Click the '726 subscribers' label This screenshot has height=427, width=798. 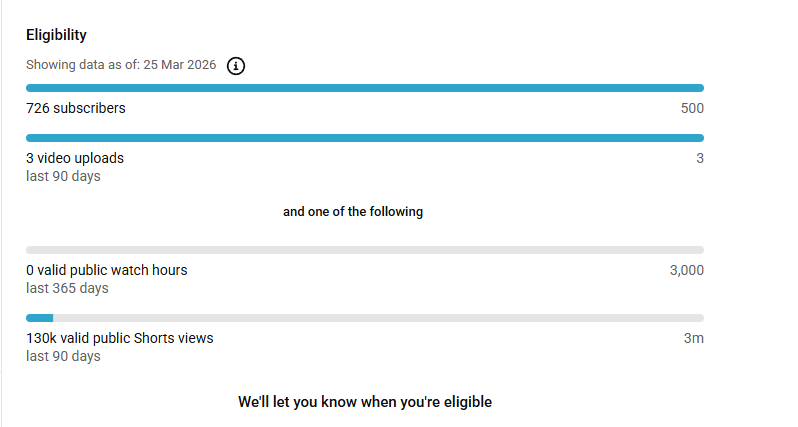pos(76,108)
